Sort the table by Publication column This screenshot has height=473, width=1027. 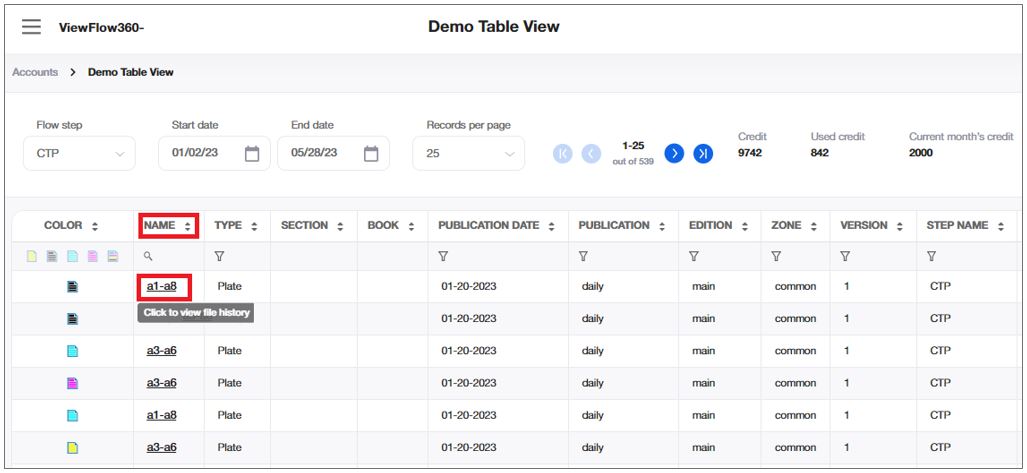(620, 226)
